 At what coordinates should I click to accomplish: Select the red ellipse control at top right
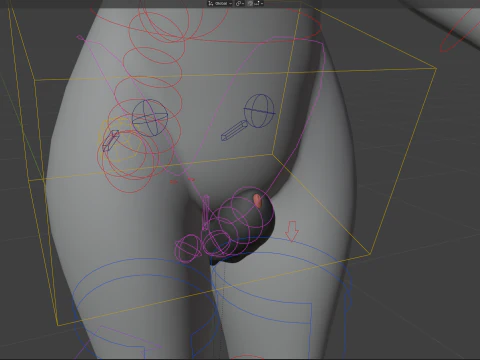pos(459,32)
